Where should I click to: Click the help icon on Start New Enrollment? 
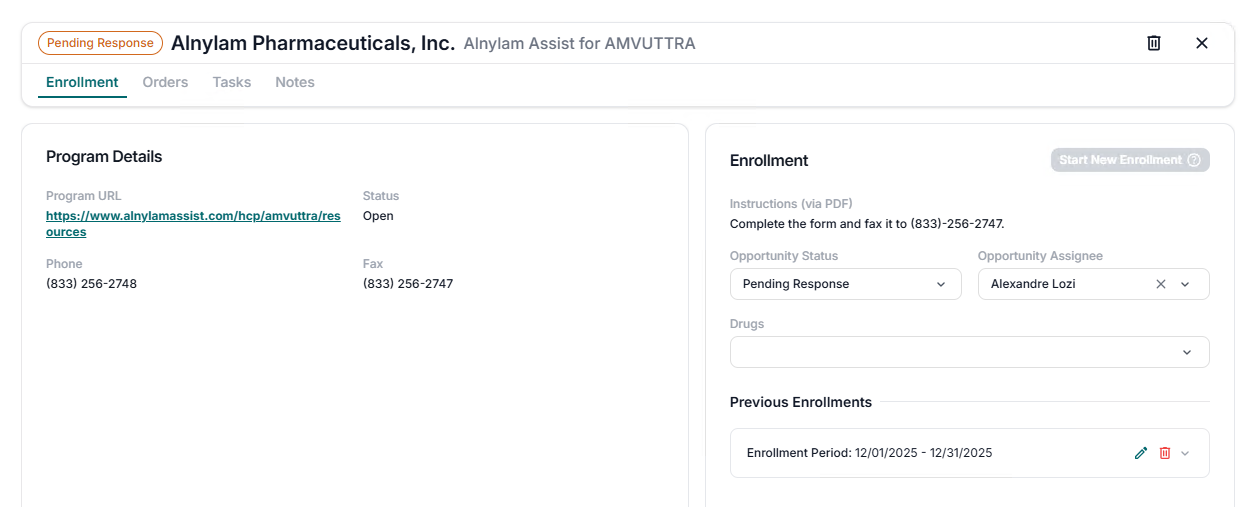(x=1194, y=160)
